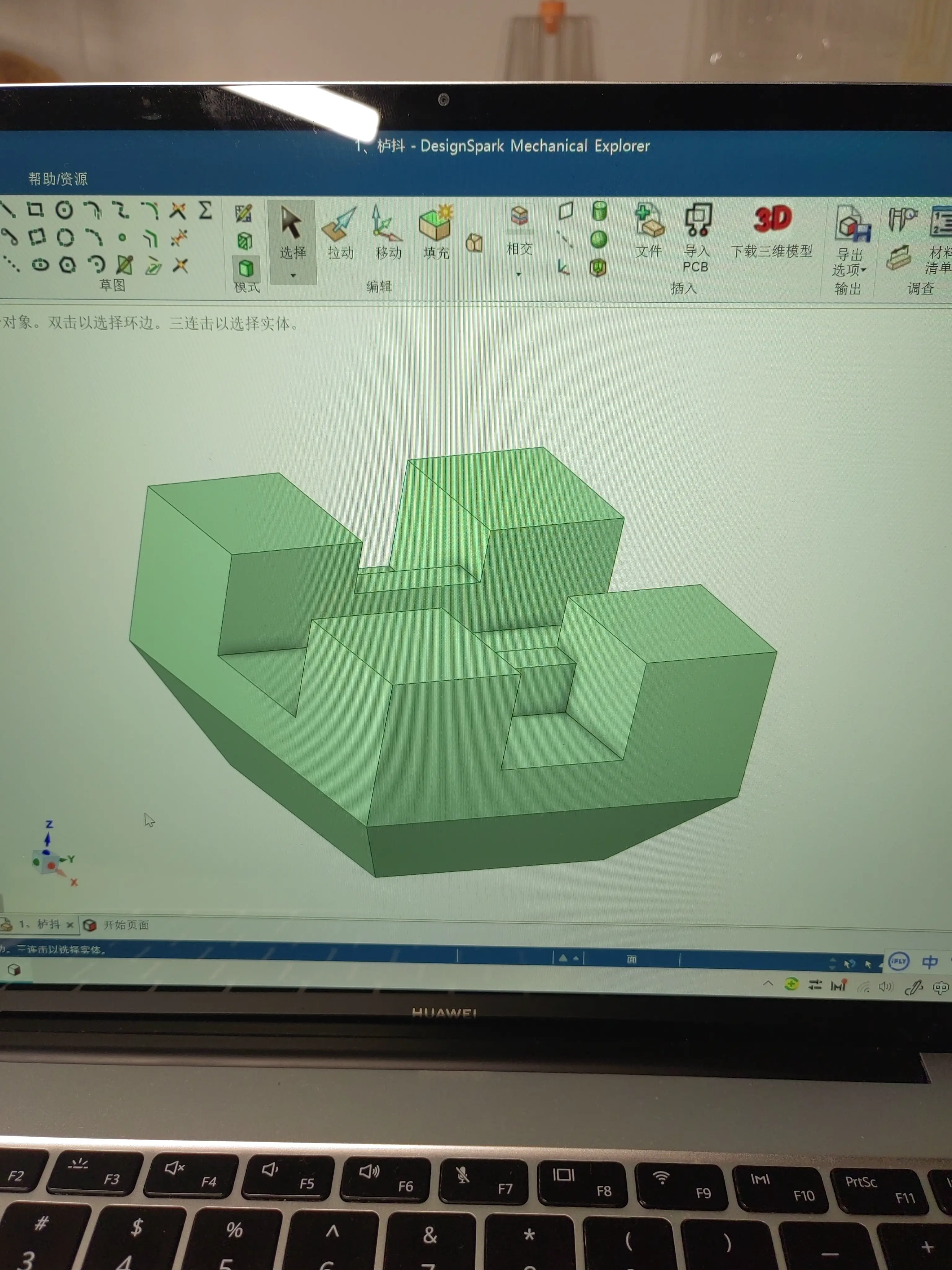Screen dimensions: 952x1270
Task: Expand the 选择 tool dropdown arrow
Action: [x=293, y=276]
